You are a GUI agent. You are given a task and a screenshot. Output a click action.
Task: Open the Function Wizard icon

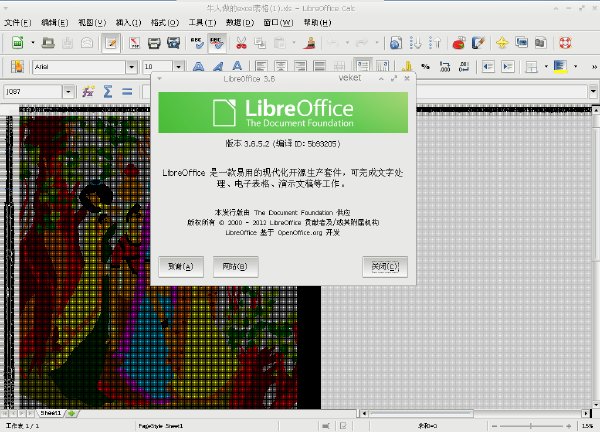pyautogui.click(x=88, y=91)
